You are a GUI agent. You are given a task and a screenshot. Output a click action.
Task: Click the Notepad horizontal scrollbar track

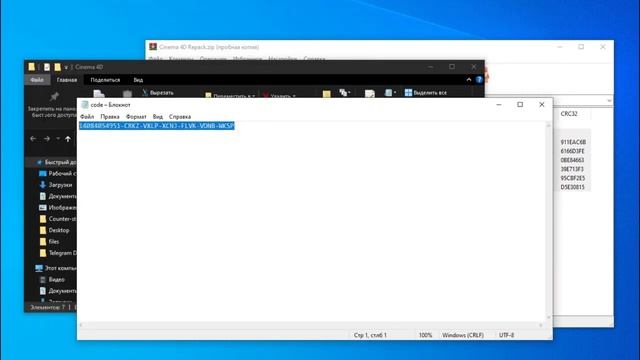310,325
